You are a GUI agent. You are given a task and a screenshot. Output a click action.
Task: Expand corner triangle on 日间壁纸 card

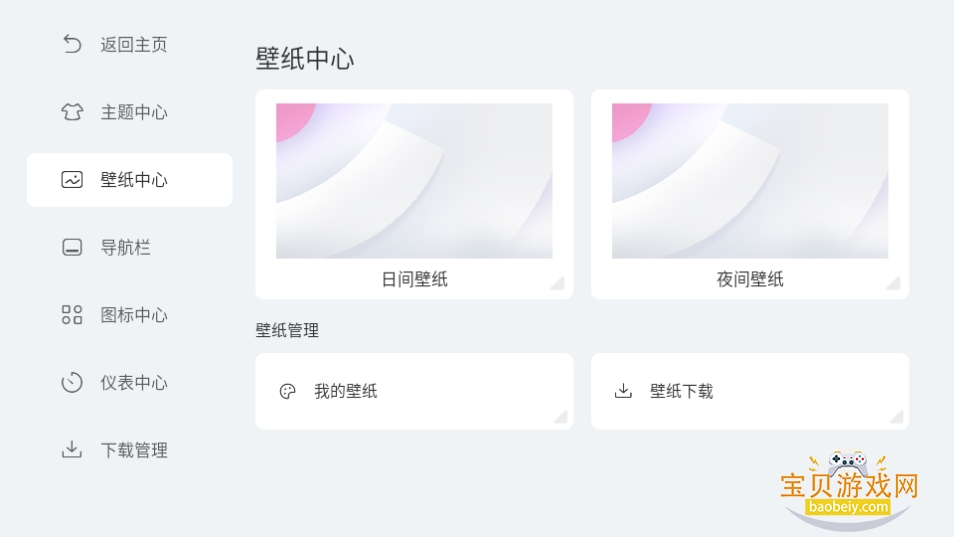point(559,283)
